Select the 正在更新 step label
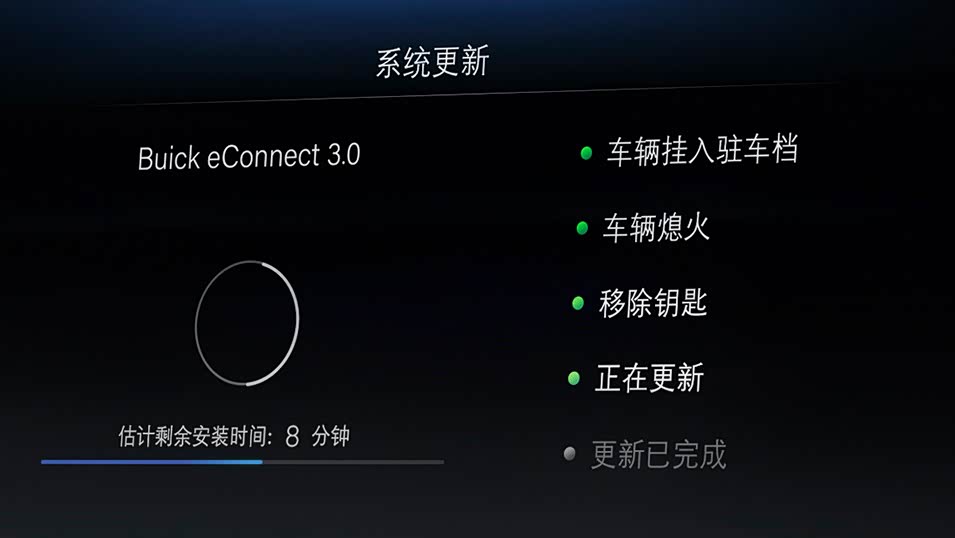955x538 pixels. [649, 378]
